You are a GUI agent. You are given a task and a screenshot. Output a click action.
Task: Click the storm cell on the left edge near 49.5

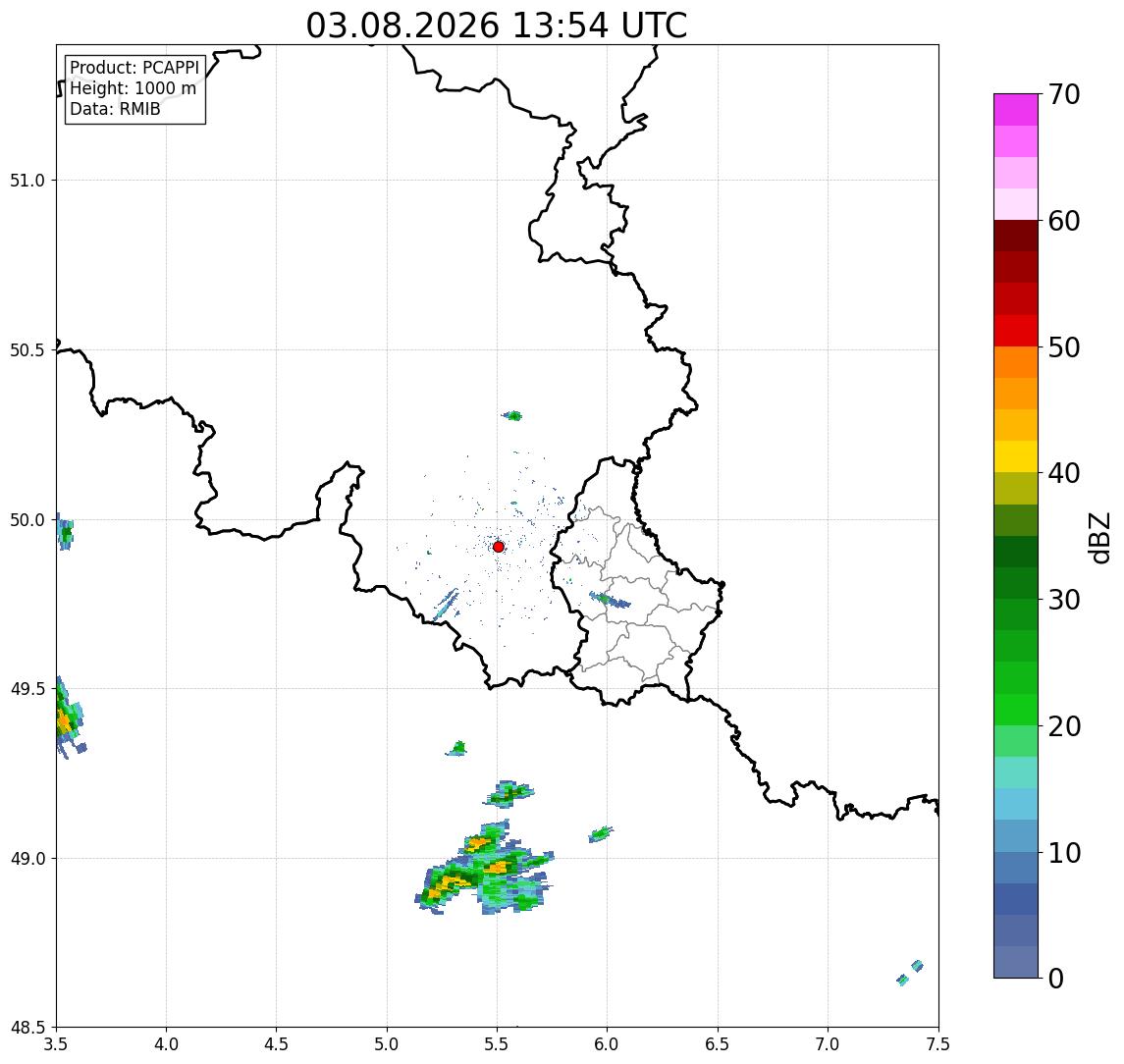click(x=69, y=717)
